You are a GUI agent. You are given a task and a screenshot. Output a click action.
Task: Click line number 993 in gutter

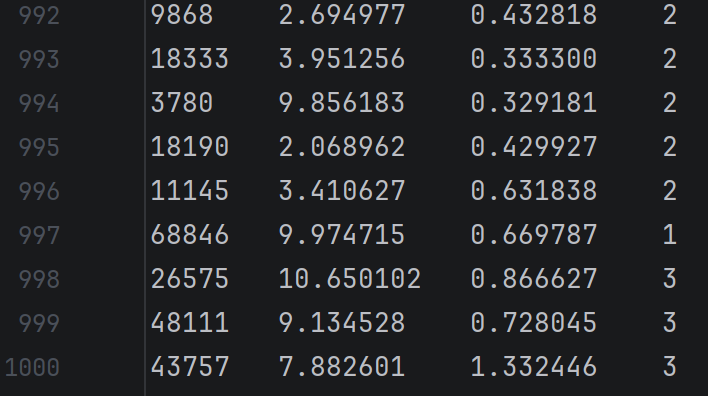(39, 60)
